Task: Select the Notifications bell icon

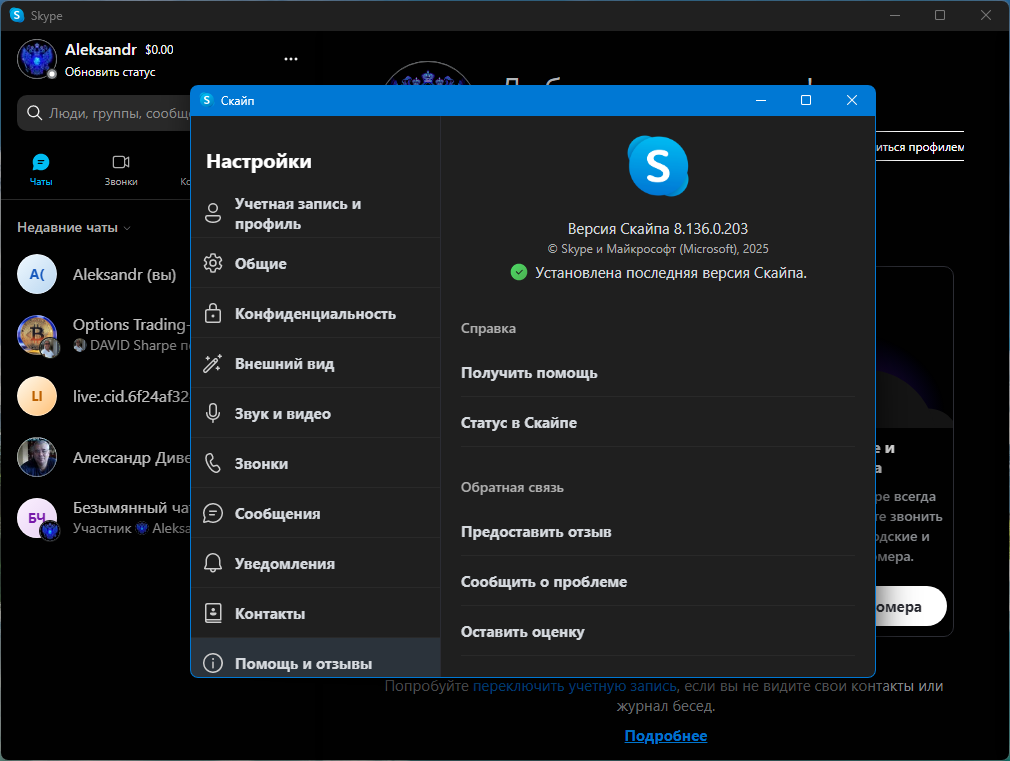Action: tap(213, 563)
